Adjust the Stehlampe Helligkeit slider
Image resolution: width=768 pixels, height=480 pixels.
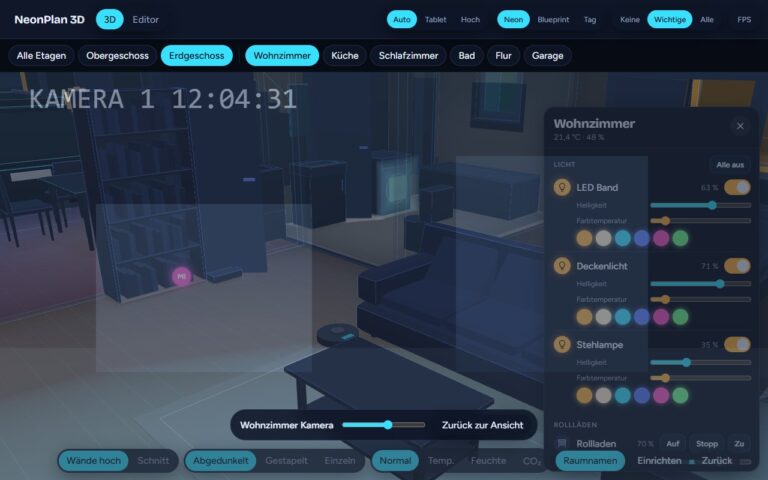click(700, 362)
